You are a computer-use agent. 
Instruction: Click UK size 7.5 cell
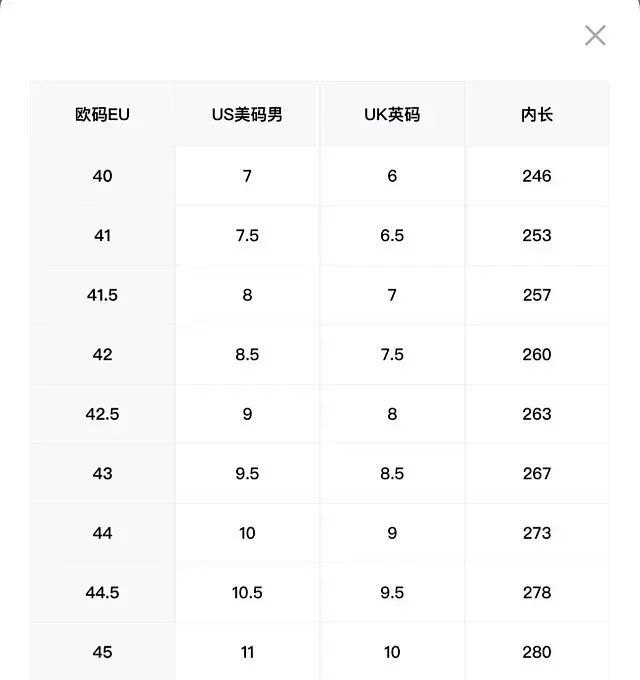pyautogui.click(x=392, y=355)
